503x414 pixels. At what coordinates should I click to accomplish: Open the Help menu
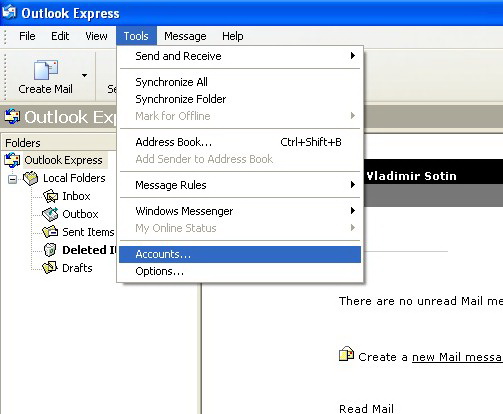coord(233,36)
